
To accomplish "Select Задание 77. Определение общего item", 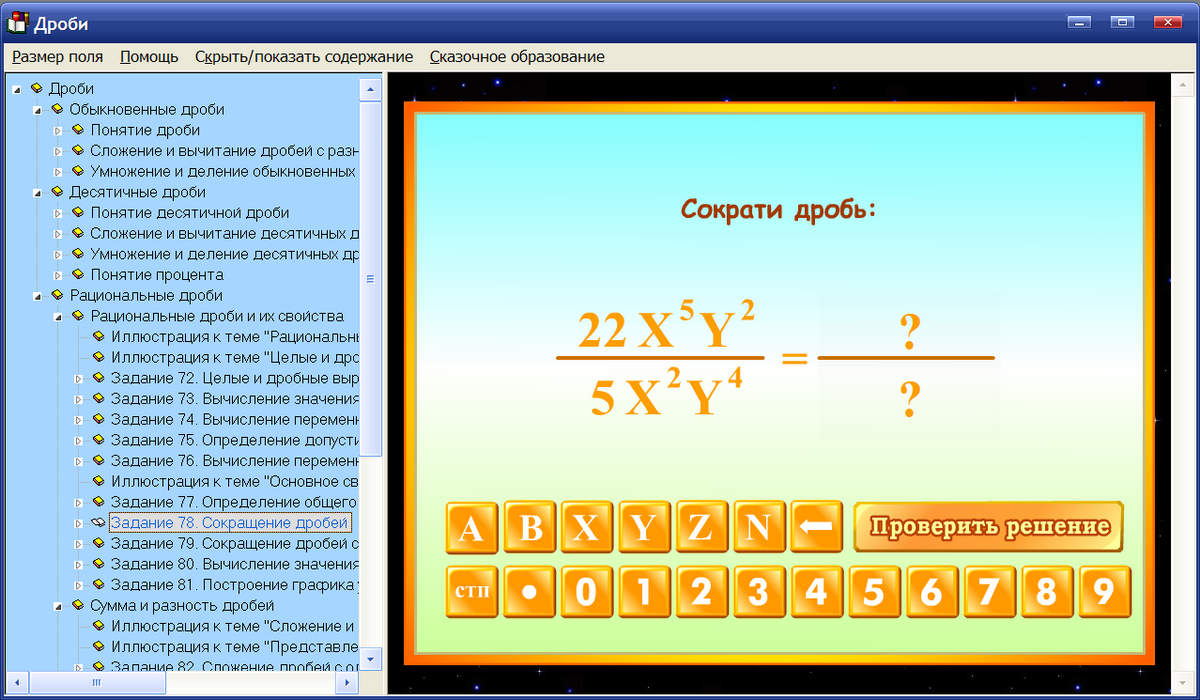I will [234, 501].
